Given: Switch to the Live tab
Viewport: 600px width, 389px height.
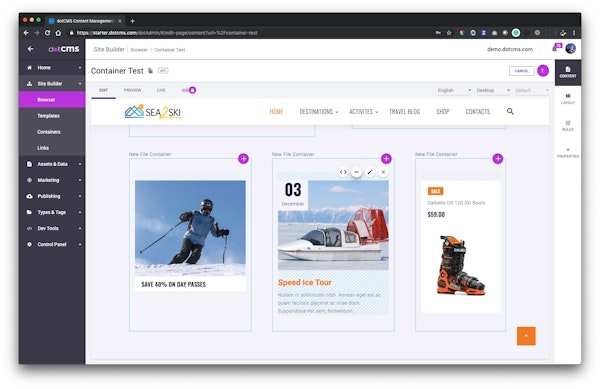Looking at the screenshot, I should [x=161, y=90].
